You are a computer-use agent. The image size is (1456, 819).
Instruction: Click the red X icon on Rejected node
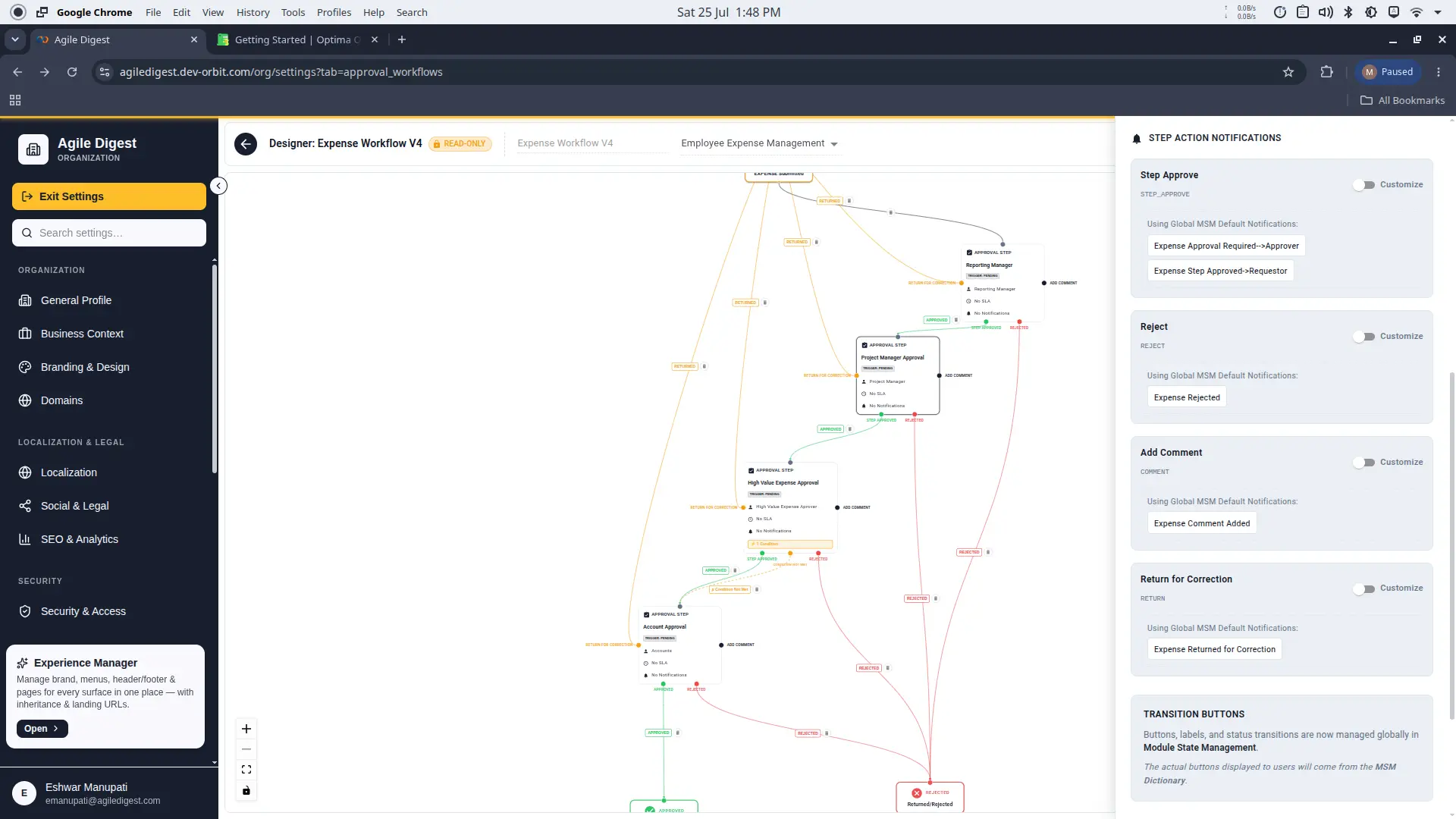[917, 793]
